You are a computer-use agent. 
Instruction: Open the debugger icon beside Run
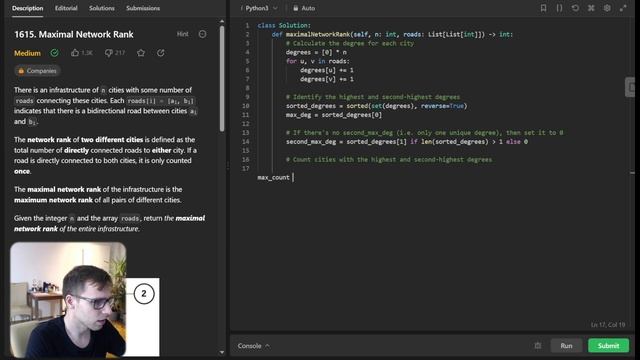(x=538, y=346)
